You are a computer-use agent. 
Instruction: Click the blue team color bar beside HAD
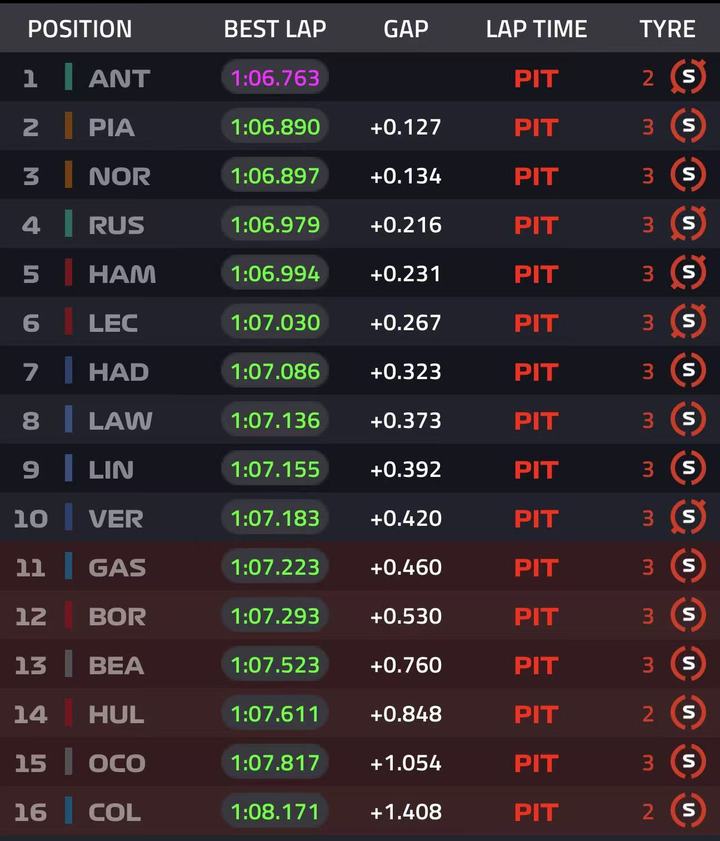[x=69, y=370]
